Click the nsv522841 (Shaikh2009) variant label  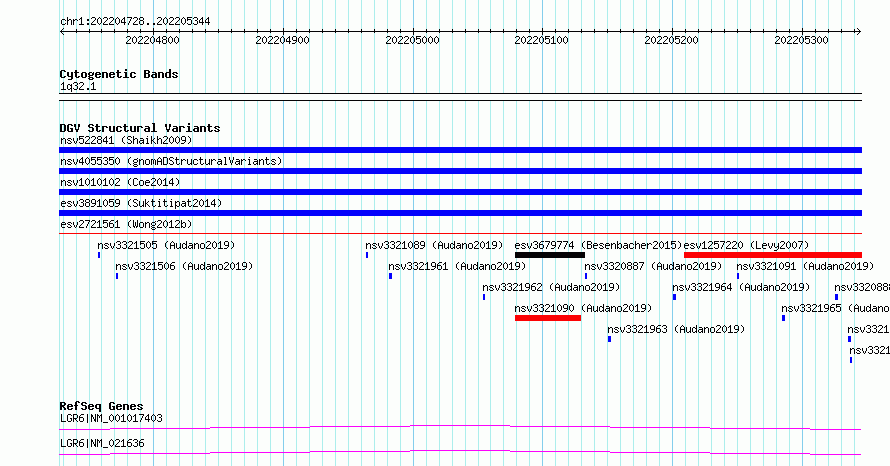[126, 140]
